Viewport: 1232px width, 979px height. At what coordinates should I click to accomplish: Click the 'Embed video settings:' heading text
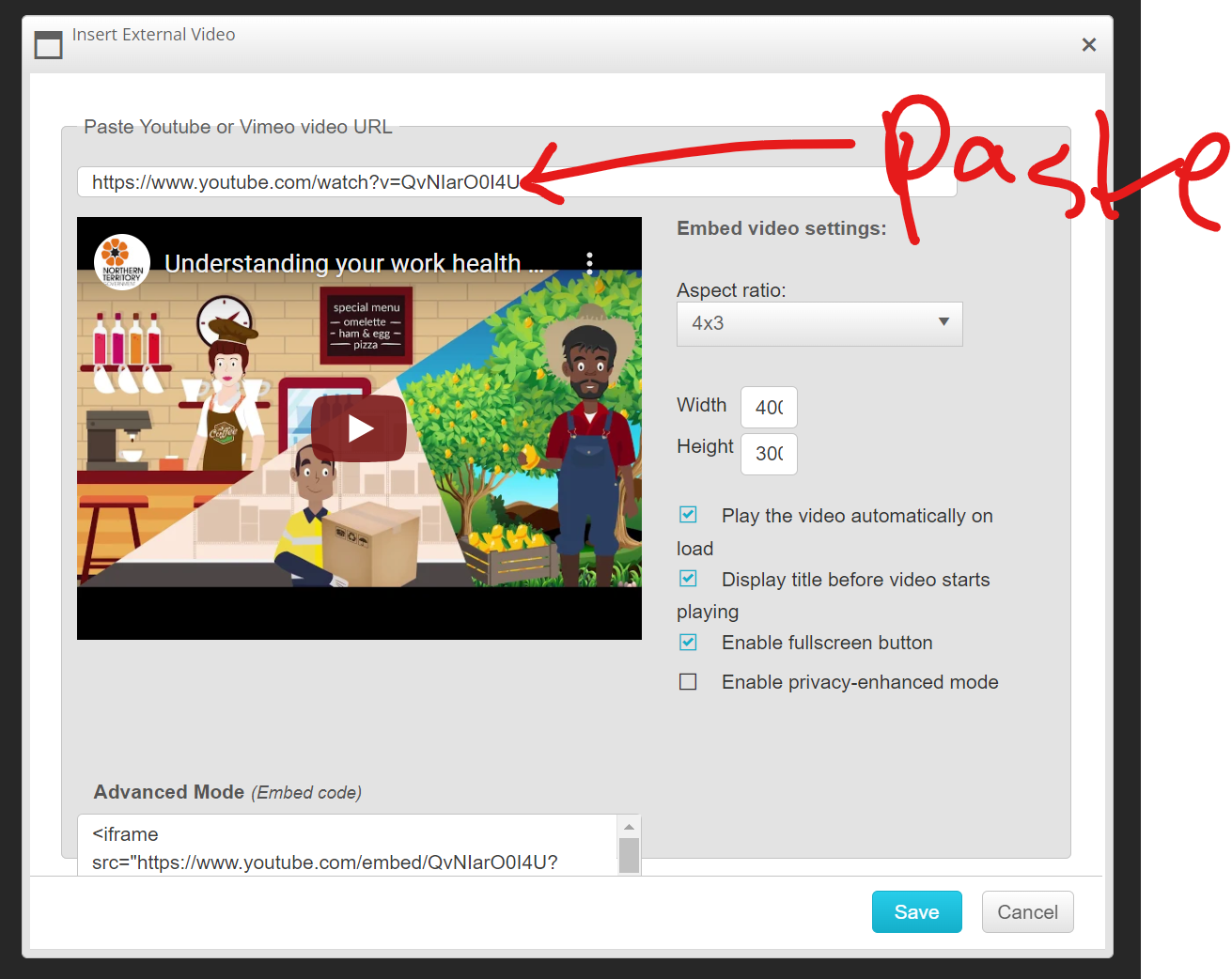coord(782,228)
